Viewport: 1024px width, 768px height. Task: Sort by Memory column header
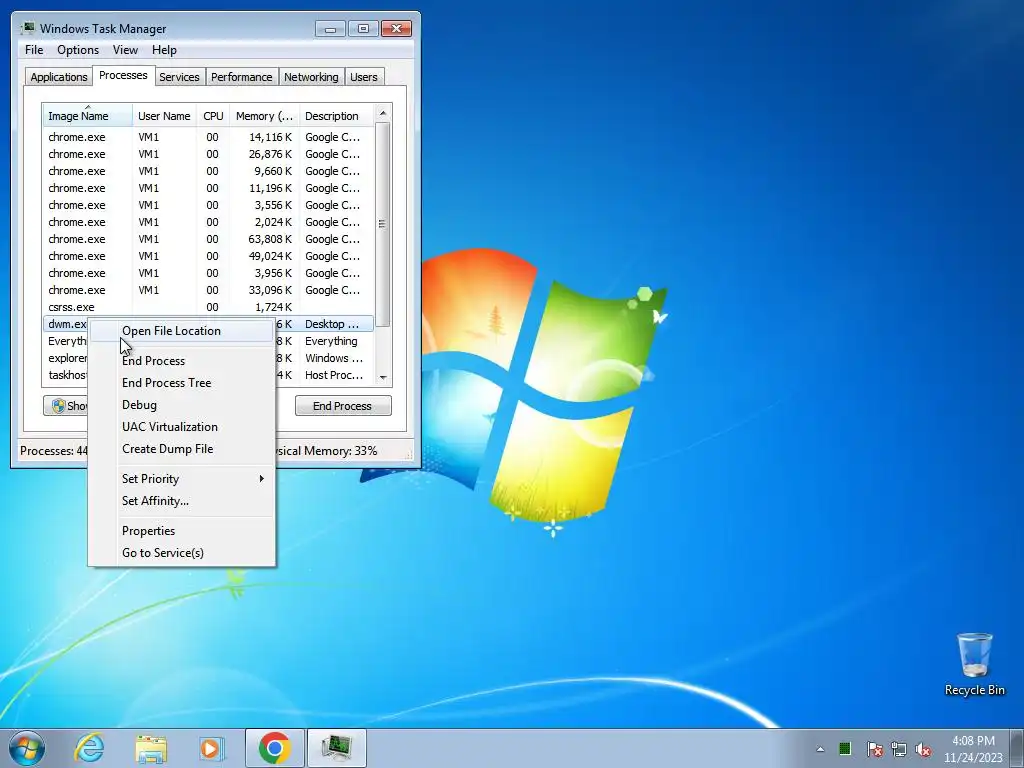(x=264, y=116)
